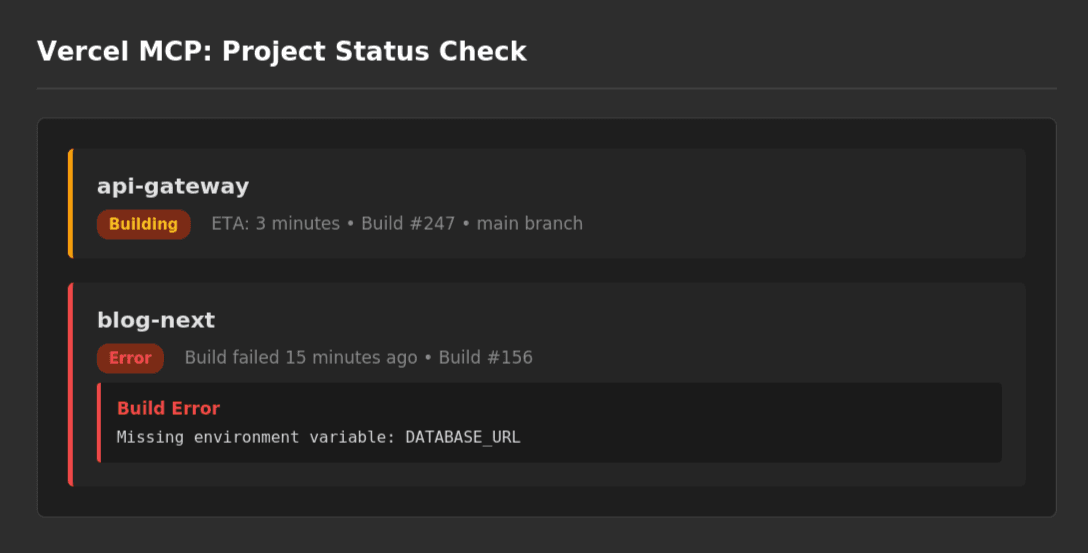Click the DATABASE_URL variable name

[x=463, y=437]
